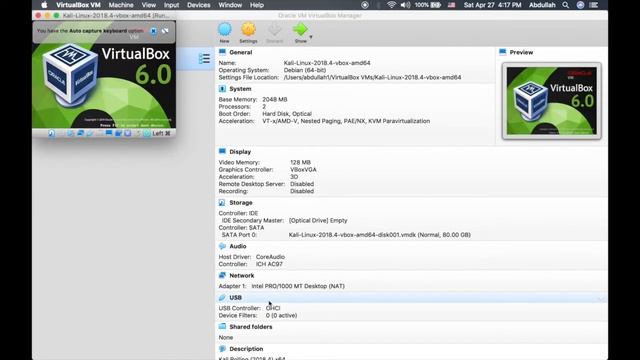
Task: Click the Shared folders section icon
Action: tap(222, 327)
